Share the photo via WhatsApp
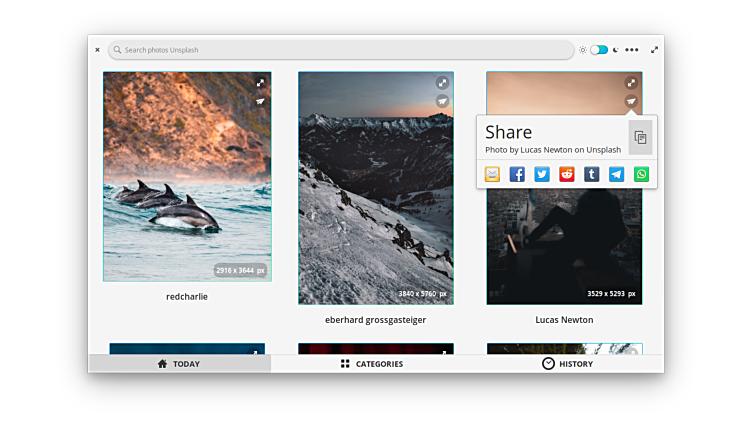Image resolution: width=752 pixels, height=423 pixels. pyautogui.click(x=641, y=174)
